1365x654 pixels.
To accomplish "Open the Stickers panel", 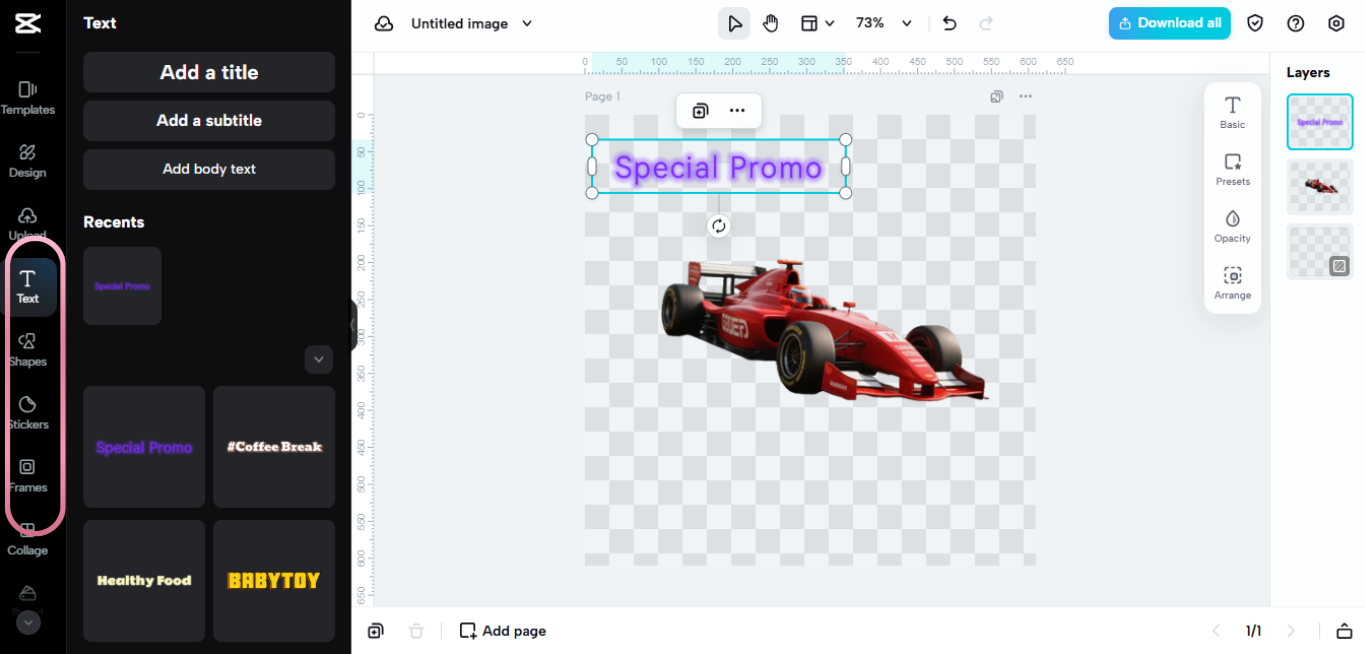I will (x=27, y=412).
